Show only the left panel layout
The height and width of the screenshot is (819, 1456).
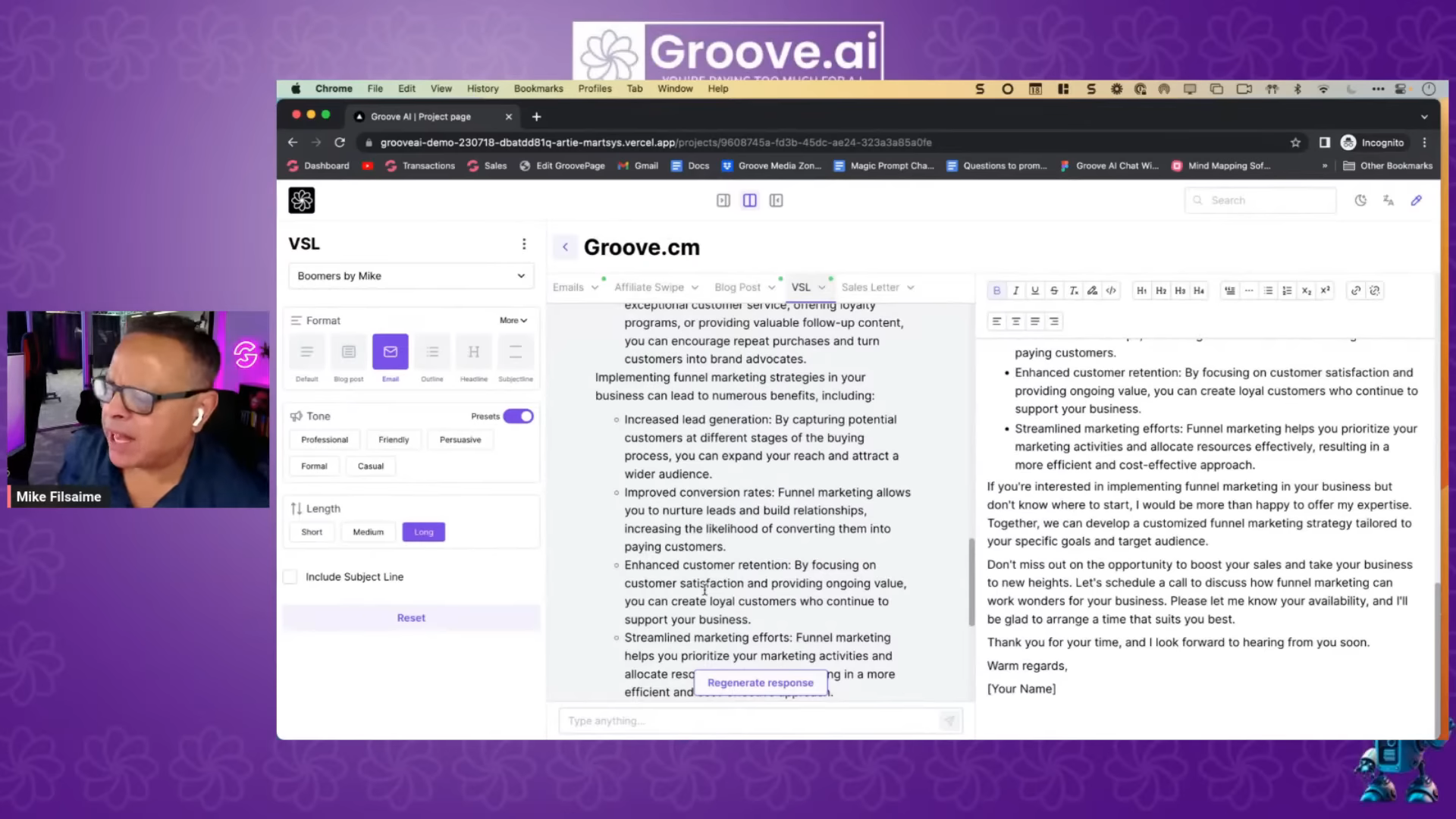pos(723,200)
